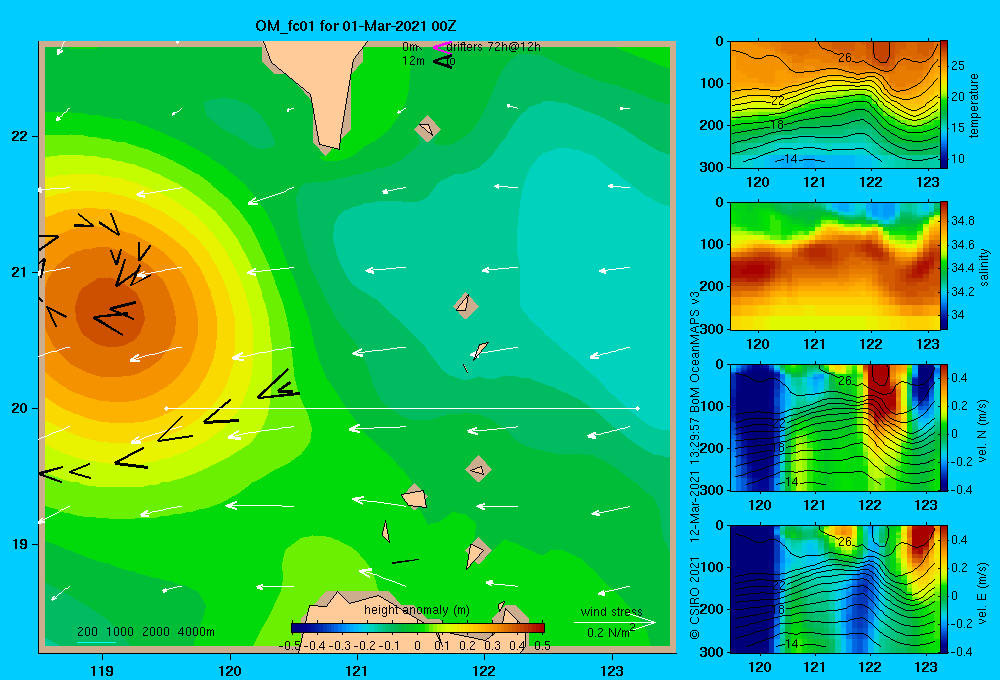The height and width of the screenshot is (680, 1000).
Task: Click the '4000m' bathymetry contour legend value
Action: 196,632
